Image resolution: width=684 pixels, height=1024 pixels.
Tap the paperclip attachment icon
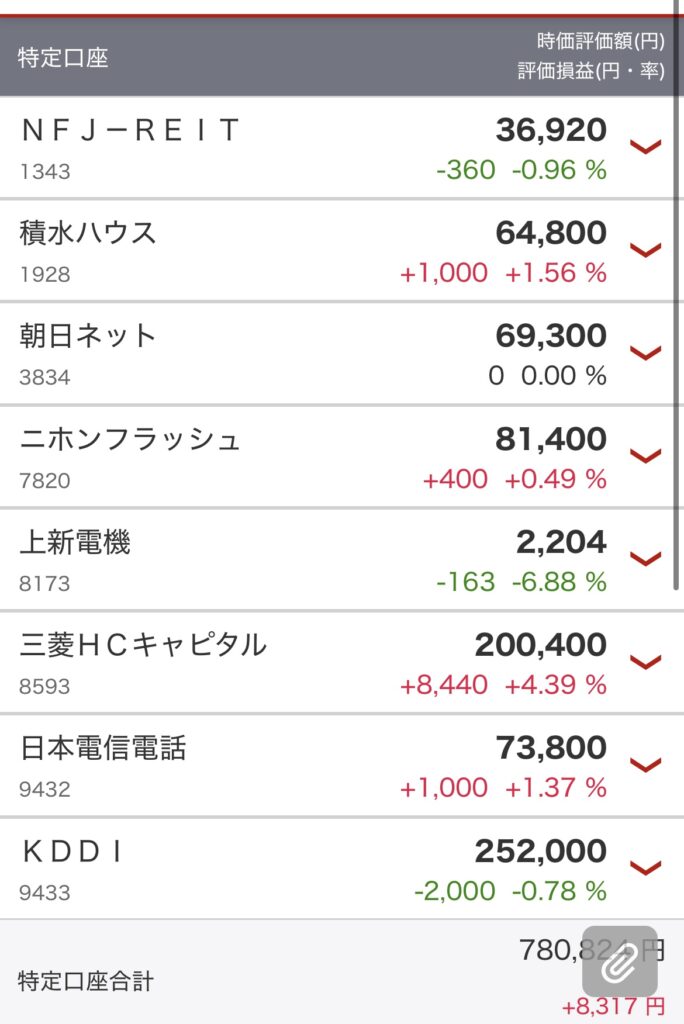pyautogui.click(x=619, y=961)
